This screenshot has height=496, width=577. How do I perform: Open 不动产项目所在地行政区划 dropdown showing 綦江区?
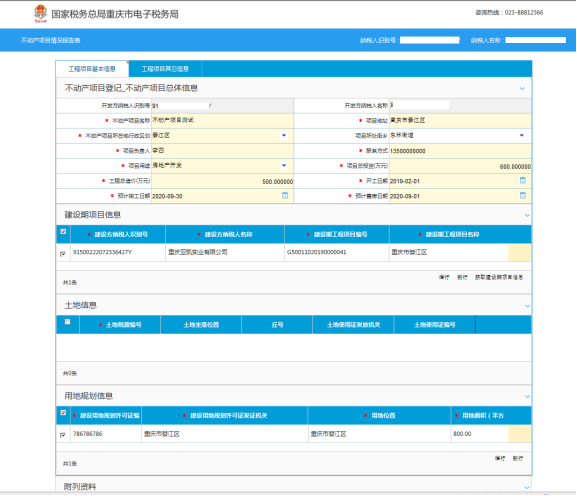[x=220, y=135]
